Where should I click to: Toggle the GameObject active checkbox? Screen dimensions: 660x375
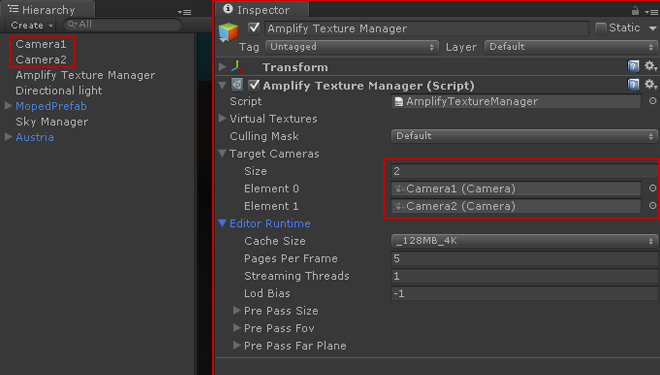click(254, 28)
